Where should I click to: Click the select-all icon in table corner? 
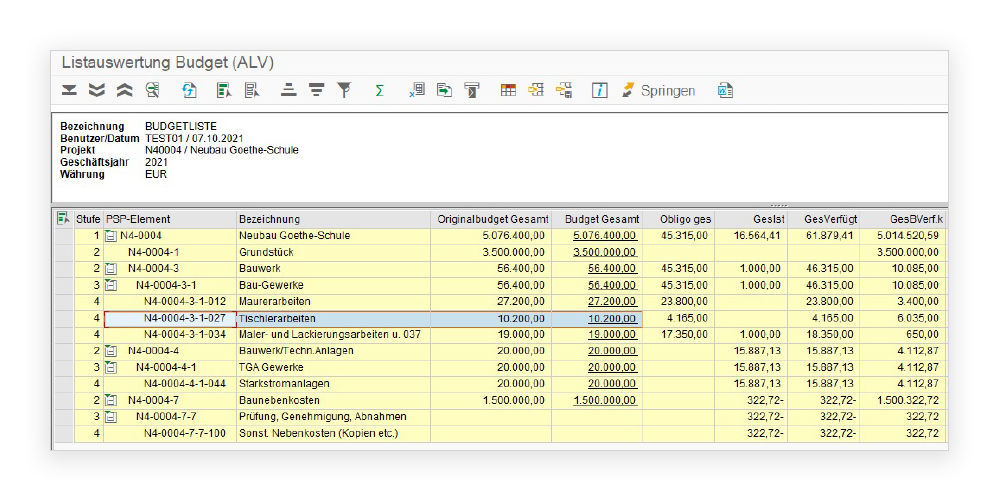(x=63, y=219)
